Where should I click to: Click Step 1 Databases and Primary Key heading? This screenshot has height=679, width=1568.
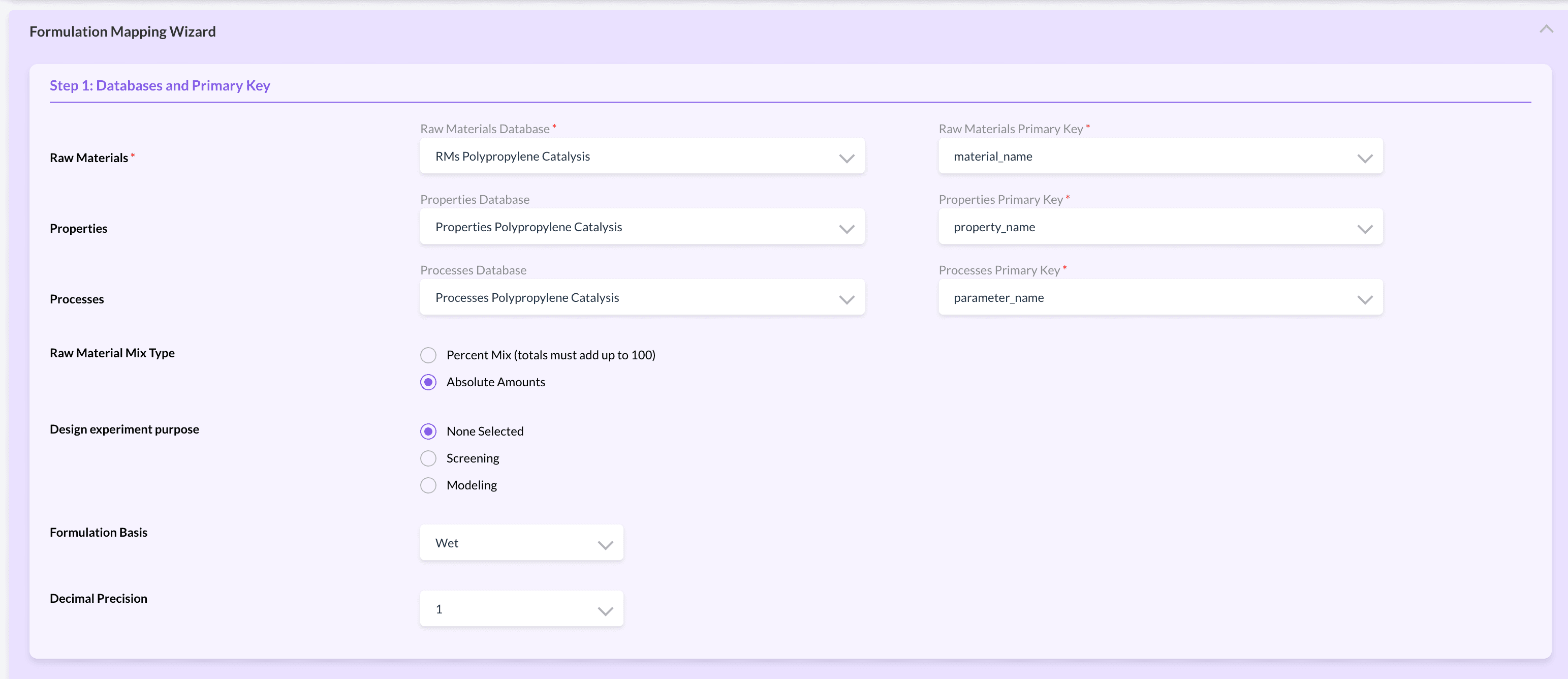[x=160, y=85]
